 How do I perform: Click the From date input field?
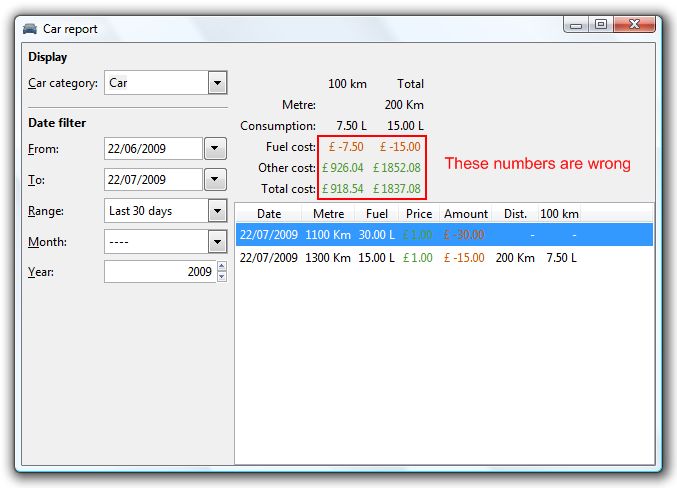pos(152,149)
